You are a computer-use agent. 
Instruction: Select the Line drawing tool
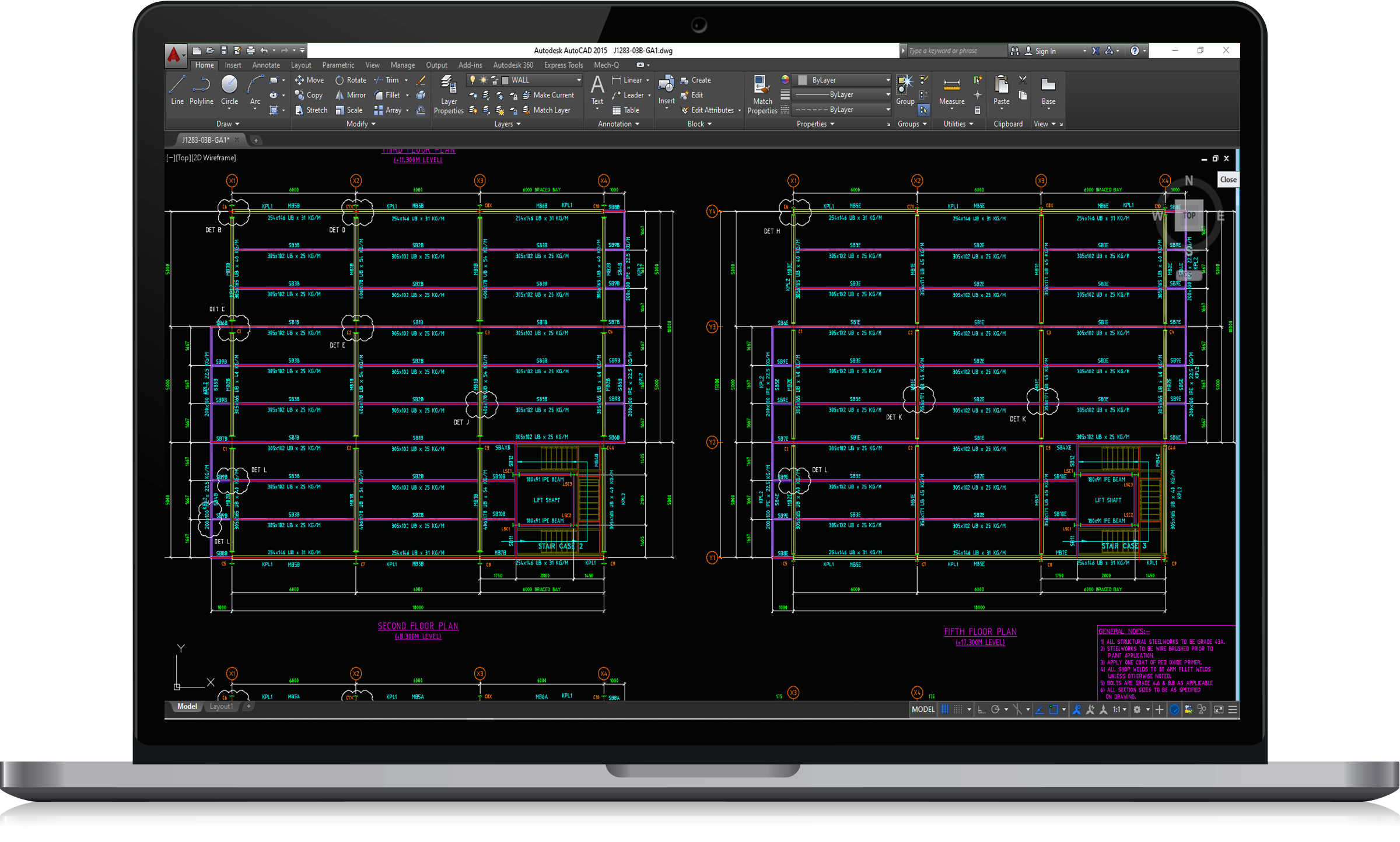pos(177,90)
